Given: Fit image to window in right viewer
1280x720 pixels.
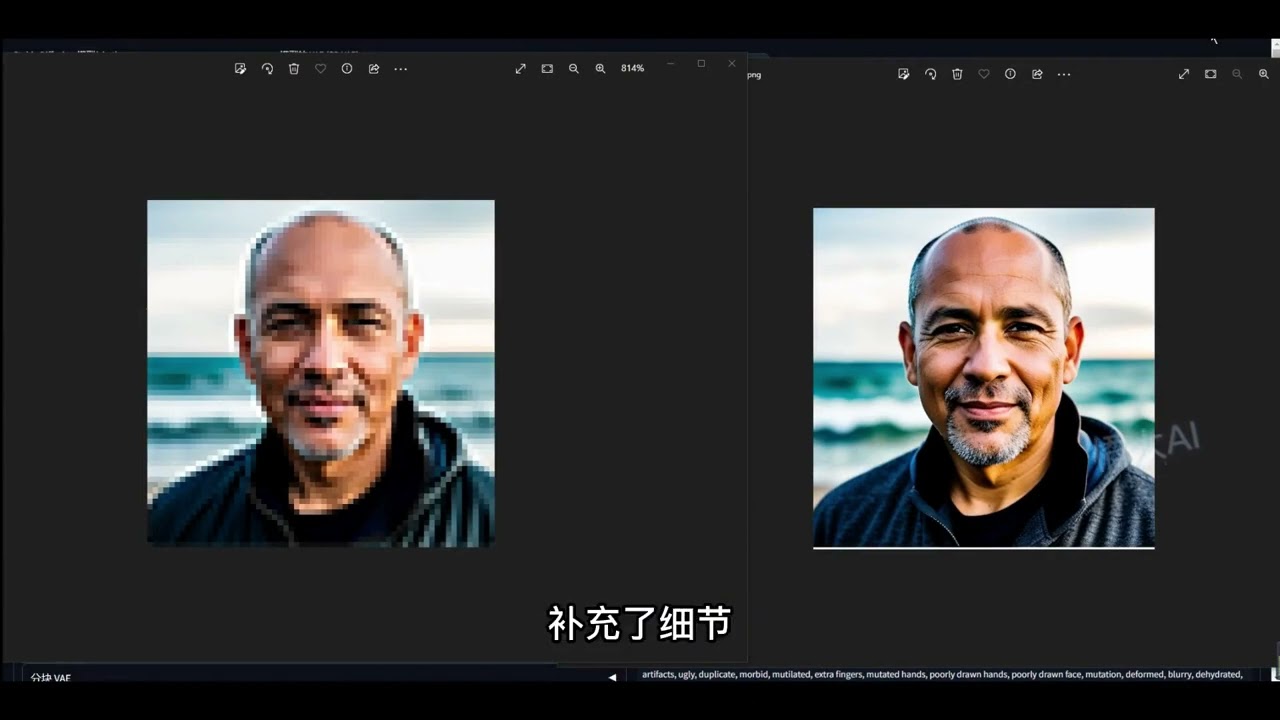Looking at the screenshot, I should 1210,74.
